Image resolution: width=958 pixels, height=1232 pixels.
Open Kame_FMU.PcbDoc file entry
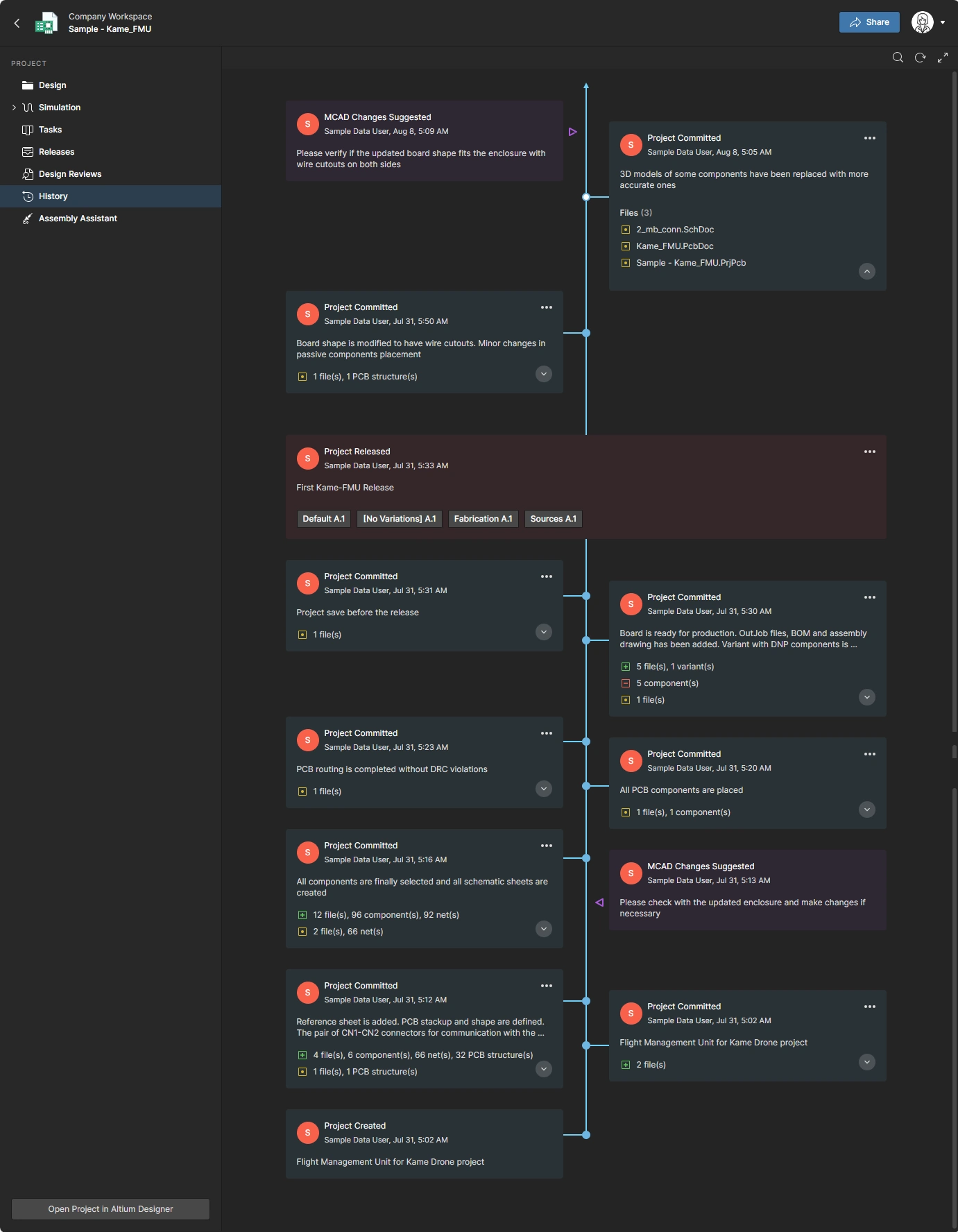tap(674, 246)
